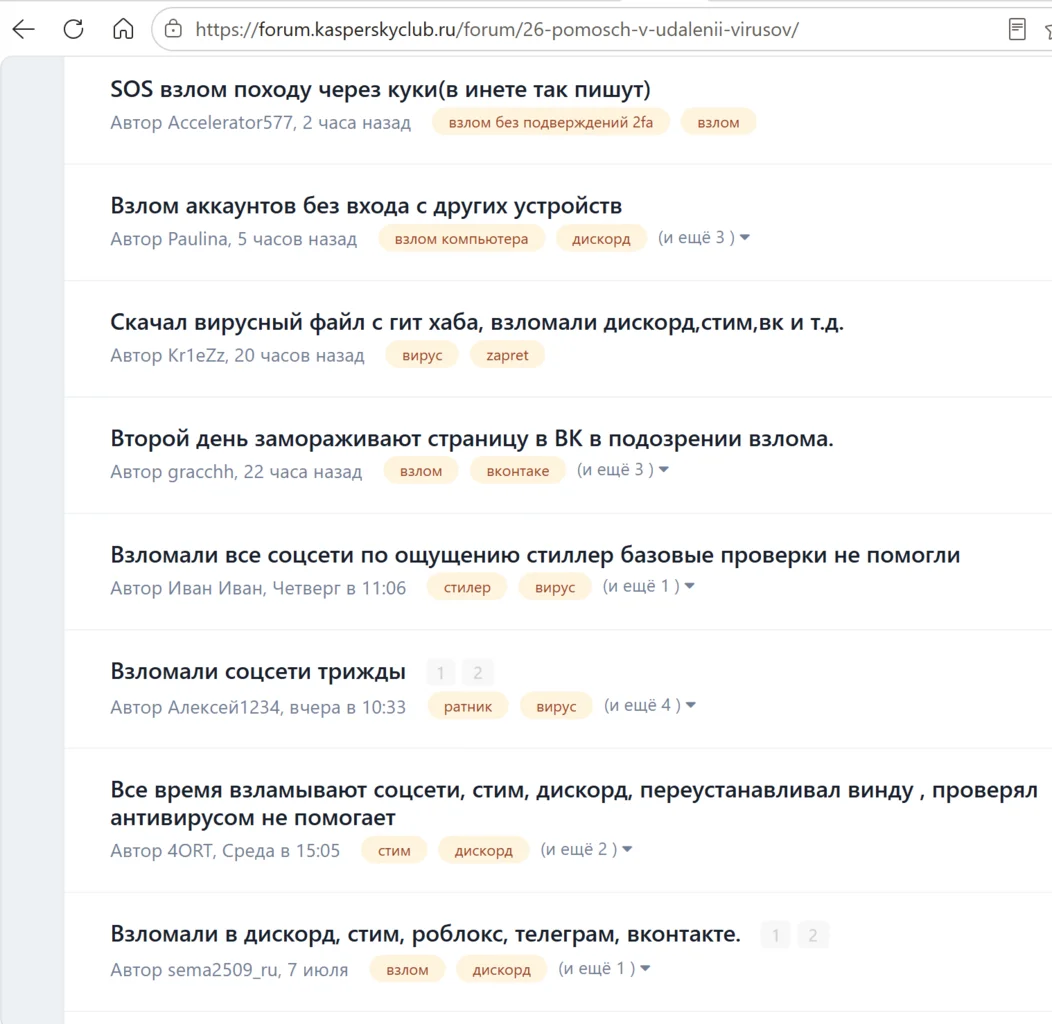Screen dimensions: 1052x1024
Task: Click tag "ратник"
Action: [x=468, y=707]
